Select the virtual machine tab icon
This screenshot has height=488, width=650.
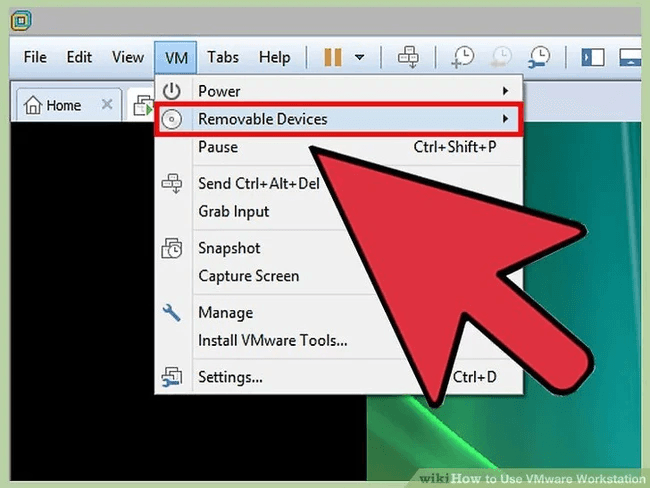(x=143, y=105)
